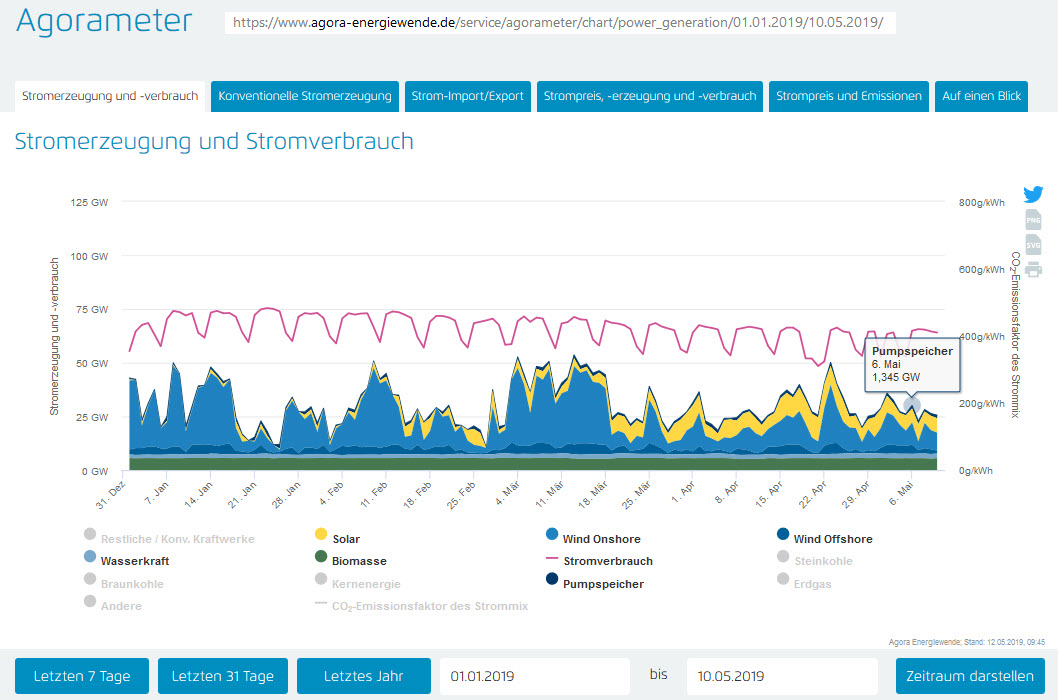Viewport: 1058px width, 700px height.
Task: Open the Strompreis und Emissionen tab
Action: coord(849,97)
